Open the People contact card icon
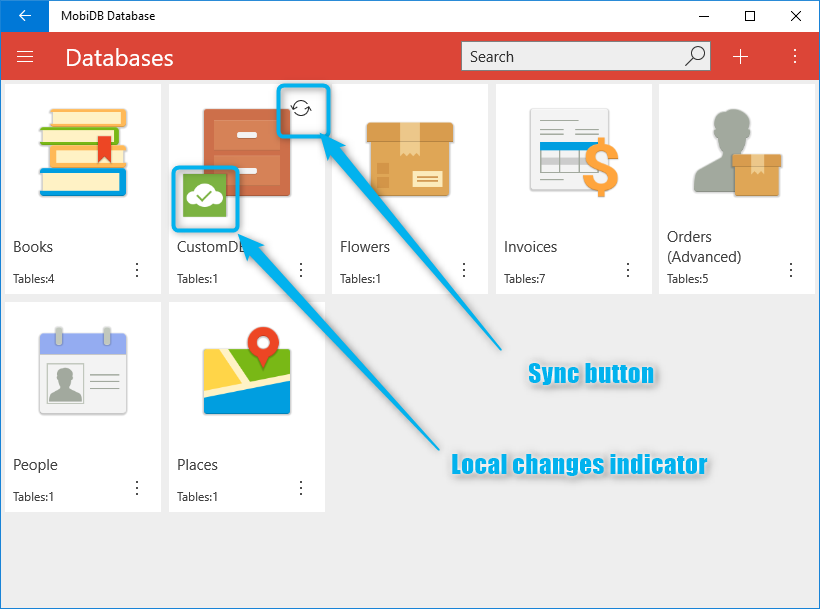The width and height of the screenshot is (820, 609). tap(83, 371)
